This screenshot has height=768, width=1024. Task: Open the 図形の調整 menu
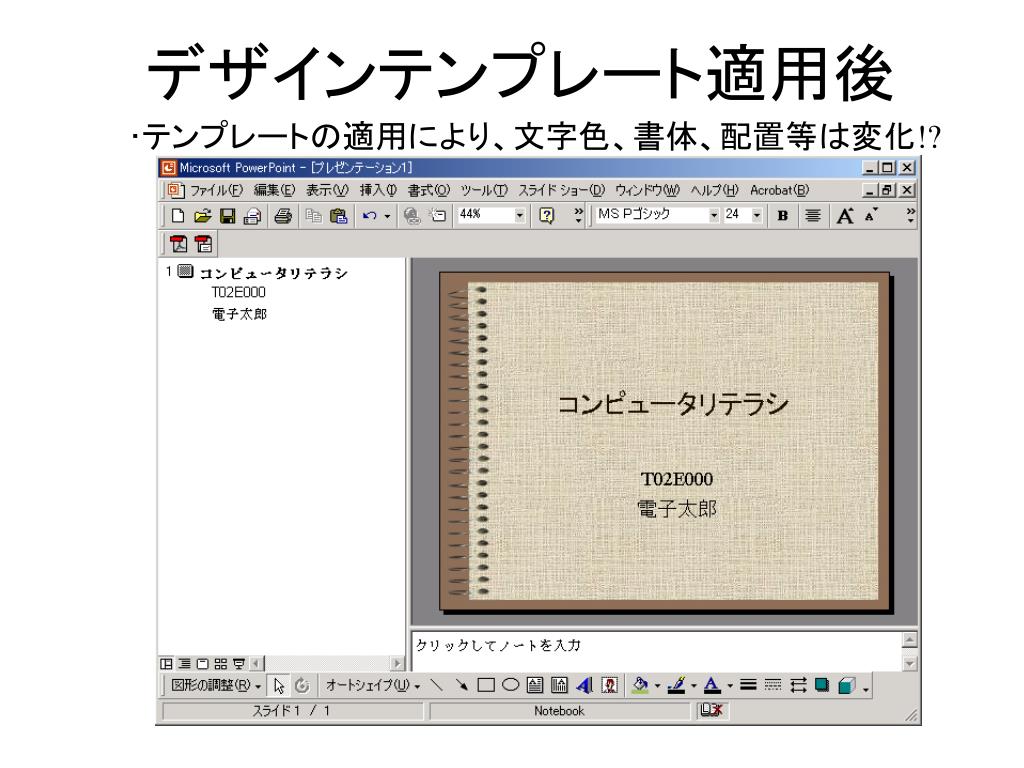click(216, 685)
